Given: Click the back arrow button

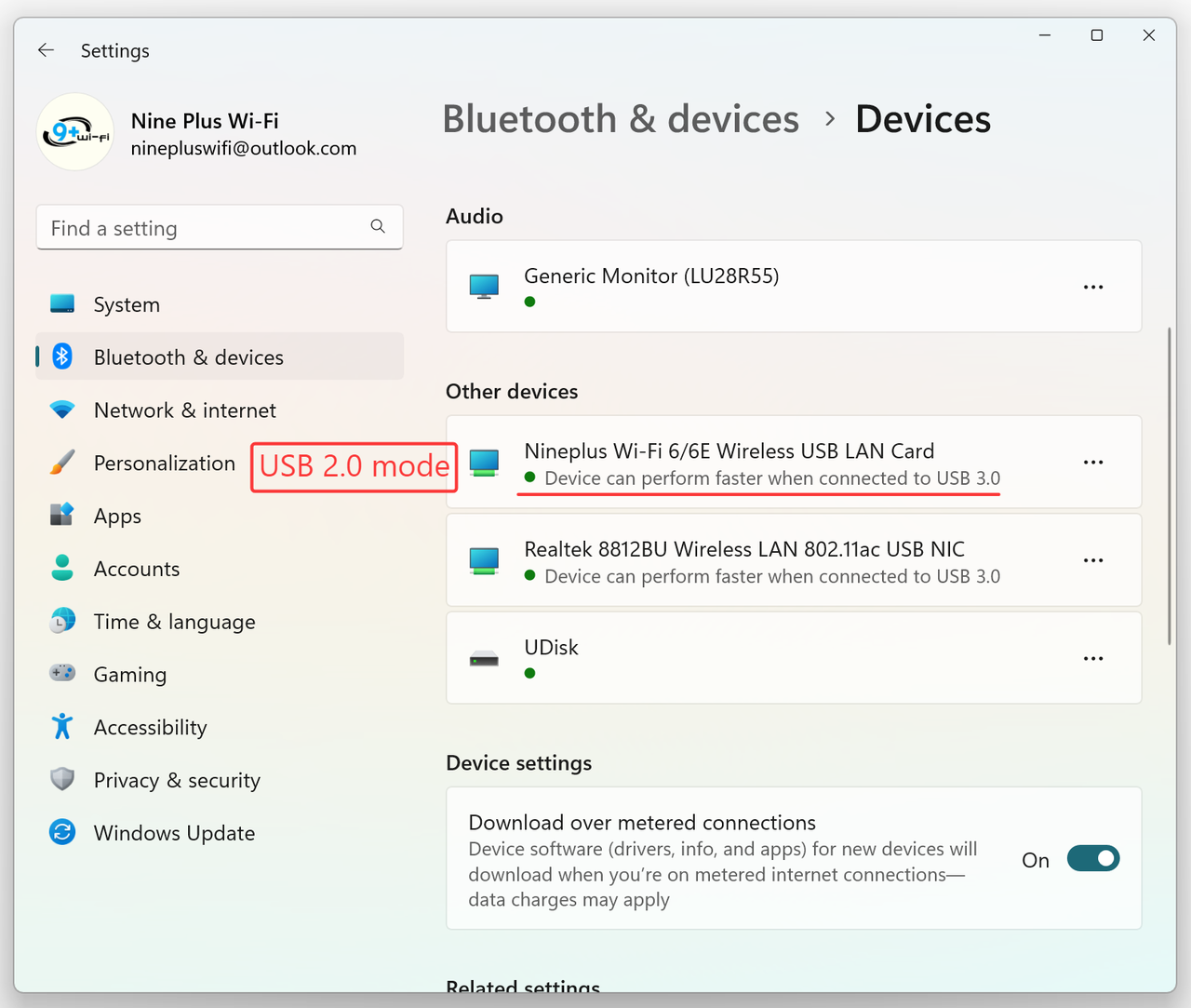Looking at the screenshot, I should point(46,50).
